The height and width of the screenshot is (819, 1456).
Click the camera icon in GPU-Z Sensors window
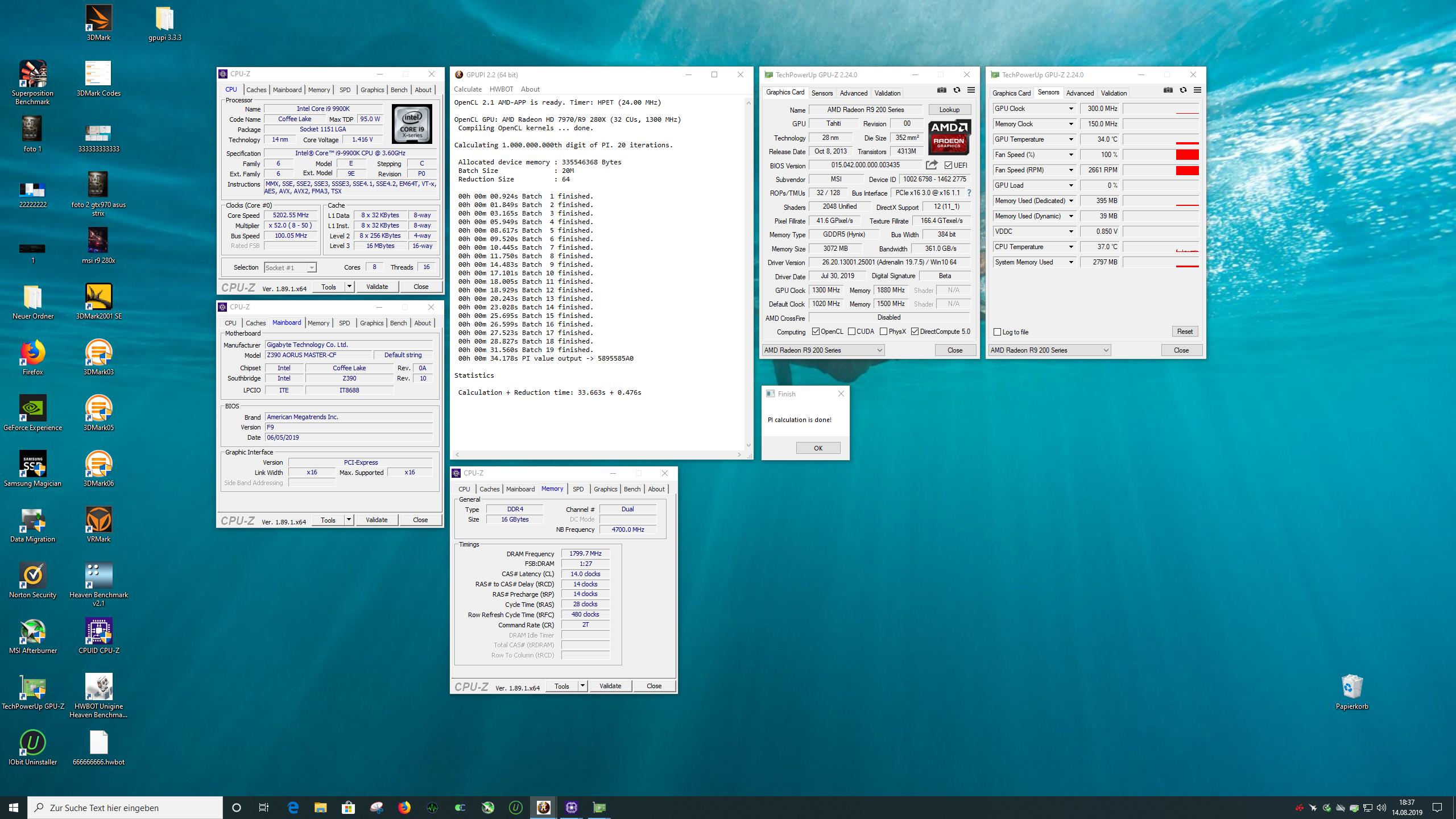tap(1168, 90)
